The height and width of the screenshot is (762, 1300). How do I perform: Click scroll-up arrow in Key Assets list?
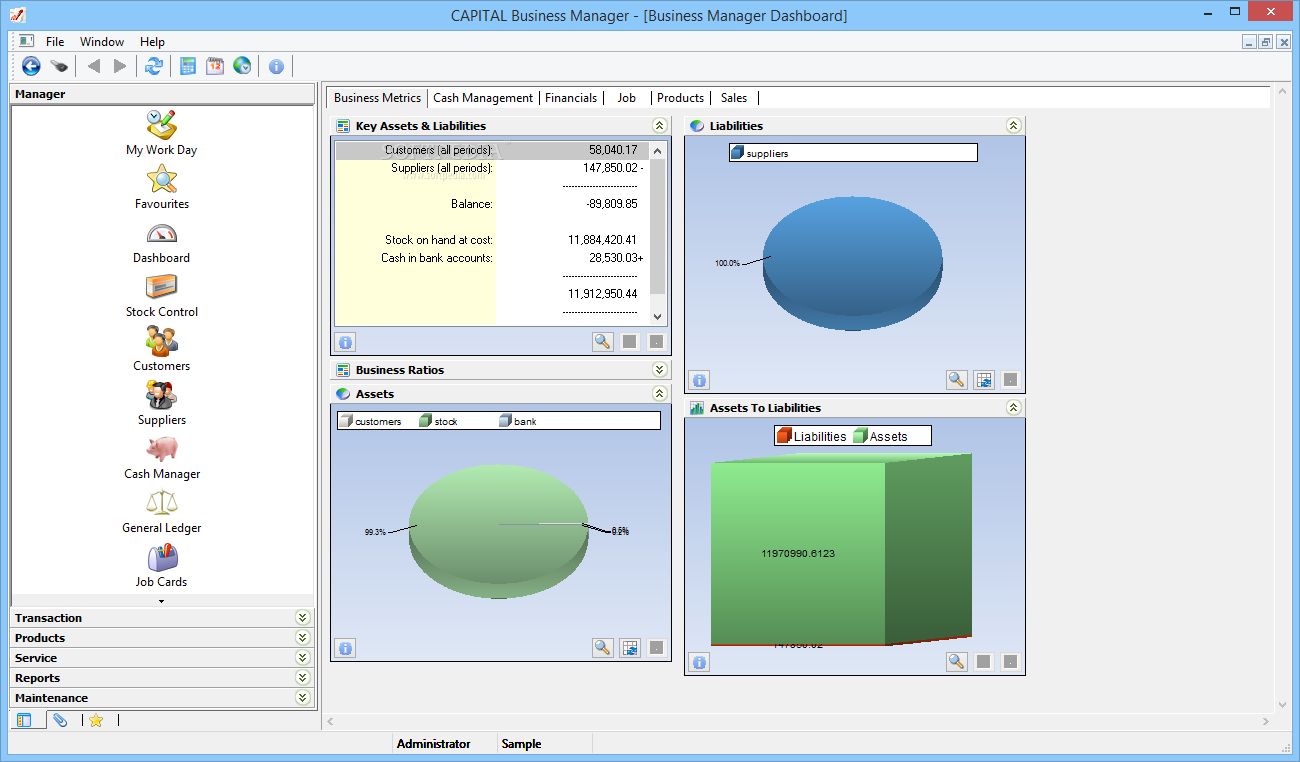point(658,151)
